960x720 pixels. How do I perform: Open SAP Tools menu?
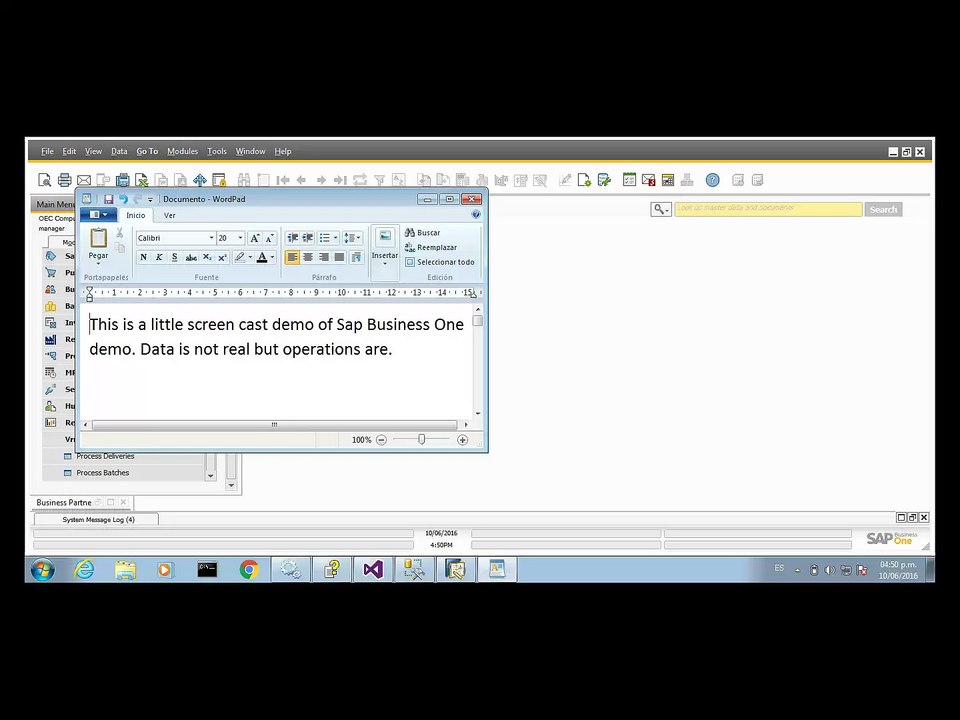[x=217, y=151]
